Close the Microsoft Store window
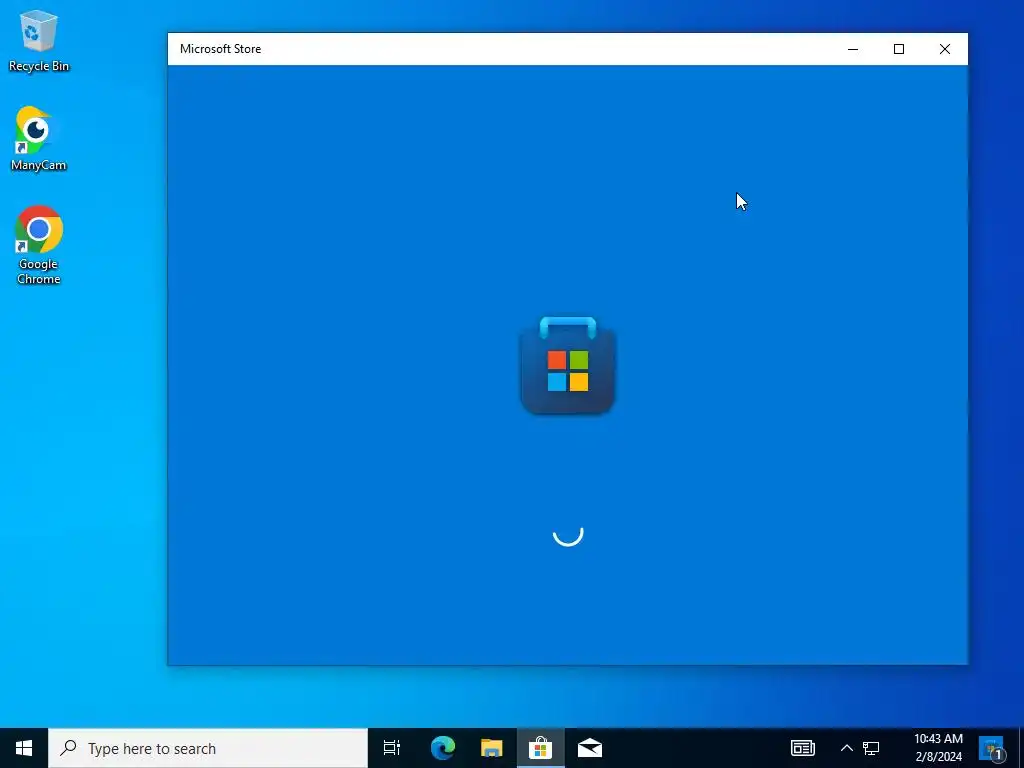The image size is (1024, 768). click(944, 49)
